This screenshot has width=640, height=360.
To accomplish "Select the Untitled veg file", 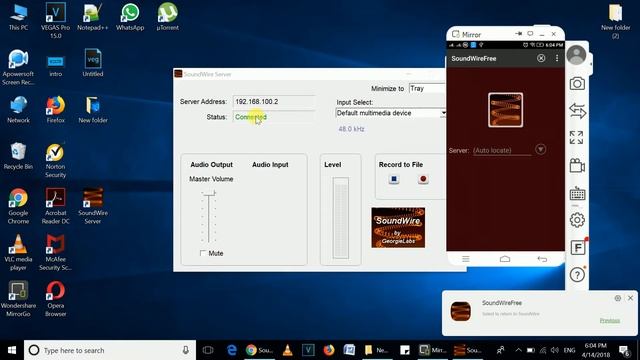I will pyautogui.click(x=93, y=63).
